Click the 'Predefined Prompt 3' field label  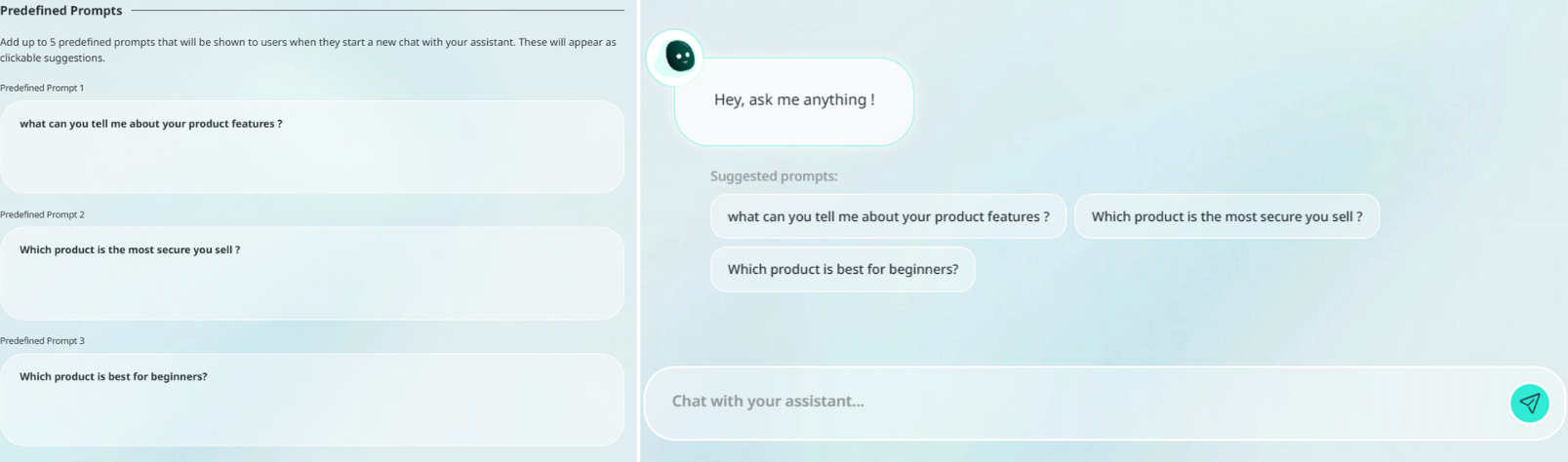coord(42,341)
